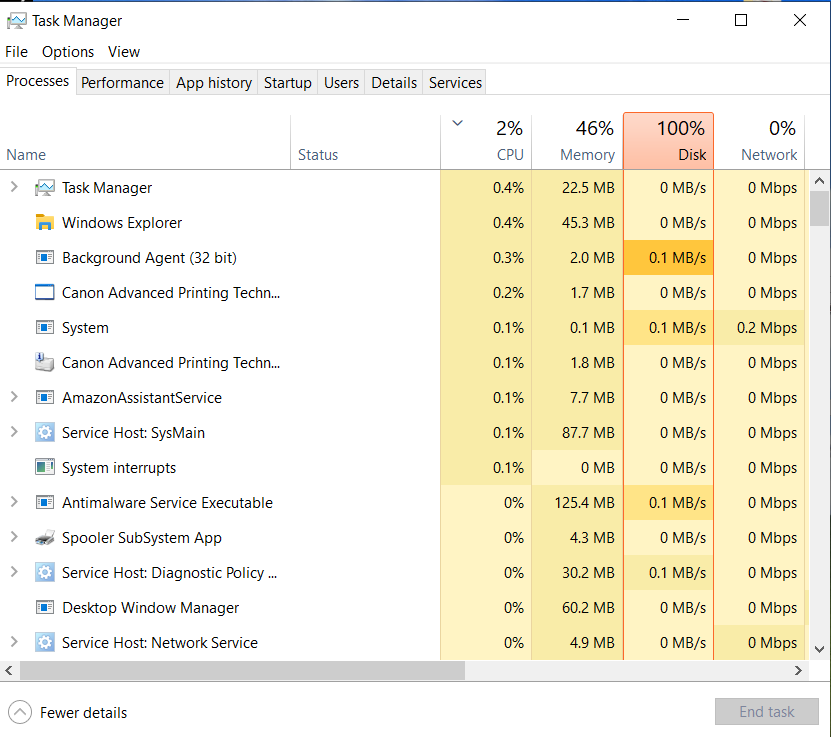Click the System process icon
Viewport: 831px width, 737px height.
pyautogui.click(x=45, y=327)
